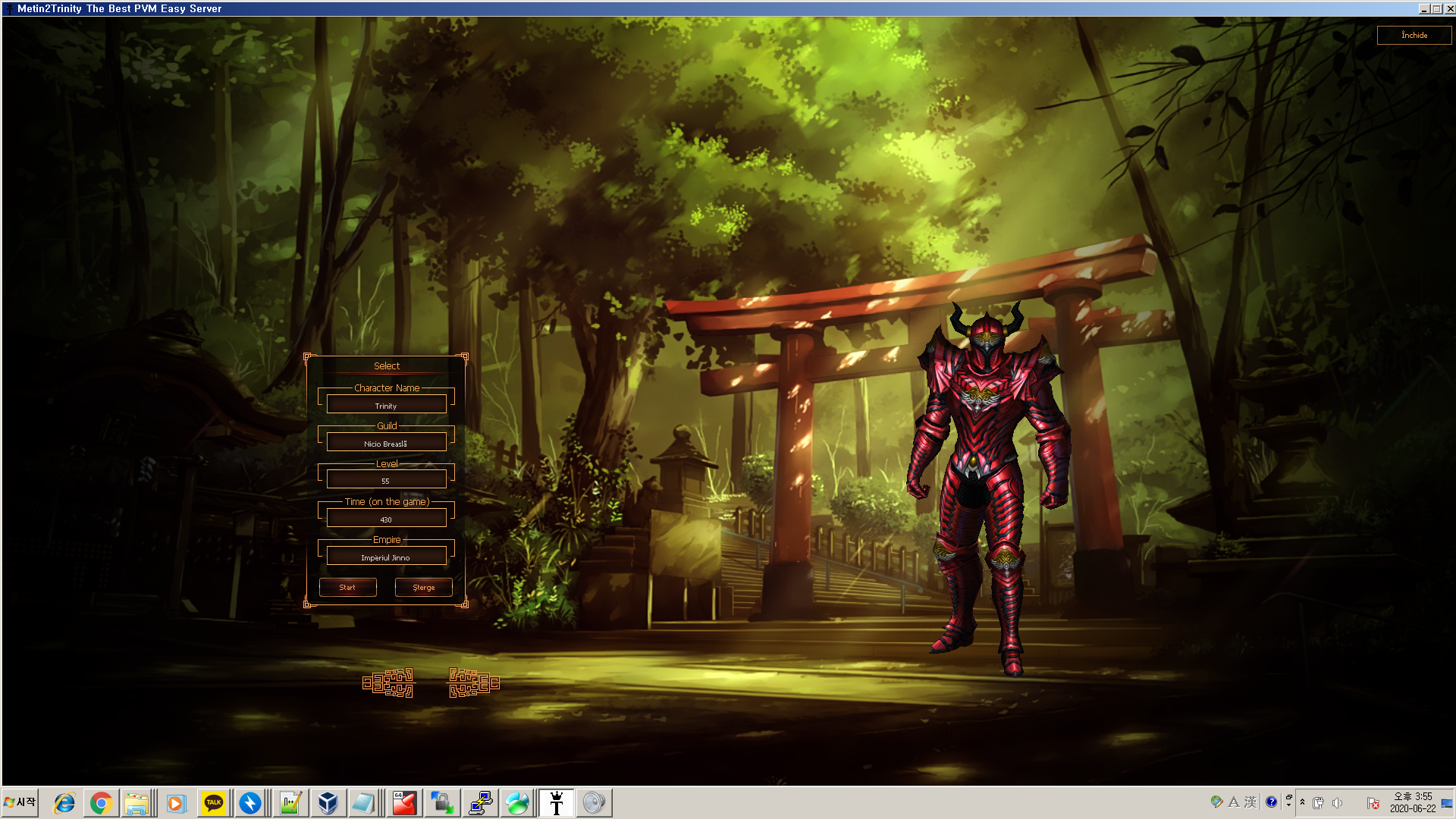Screen dimensions: 1456x819
Task: Open language bar blue help icon
Action: (1271, 802)
